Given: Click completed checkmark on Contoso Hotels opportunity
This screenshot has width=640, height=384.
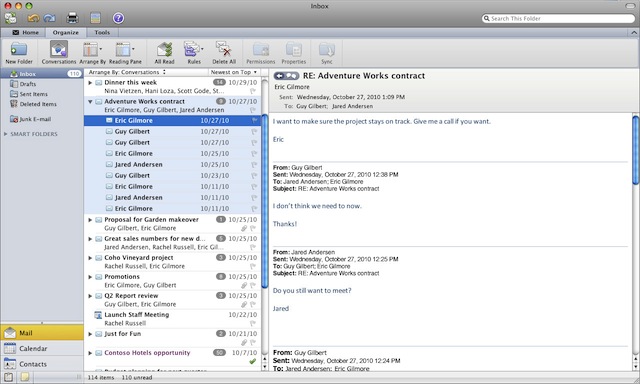Looking at the screenshot, I should [253, 361].
